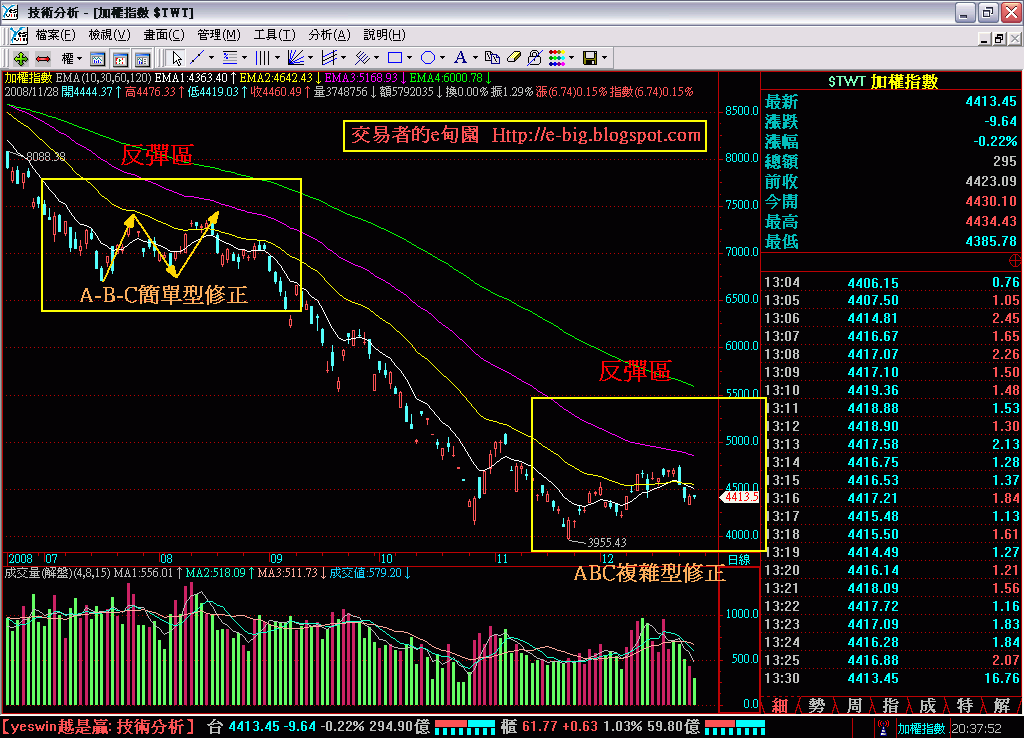
Task: Restore the inner chart window
Action: [999, 39]
